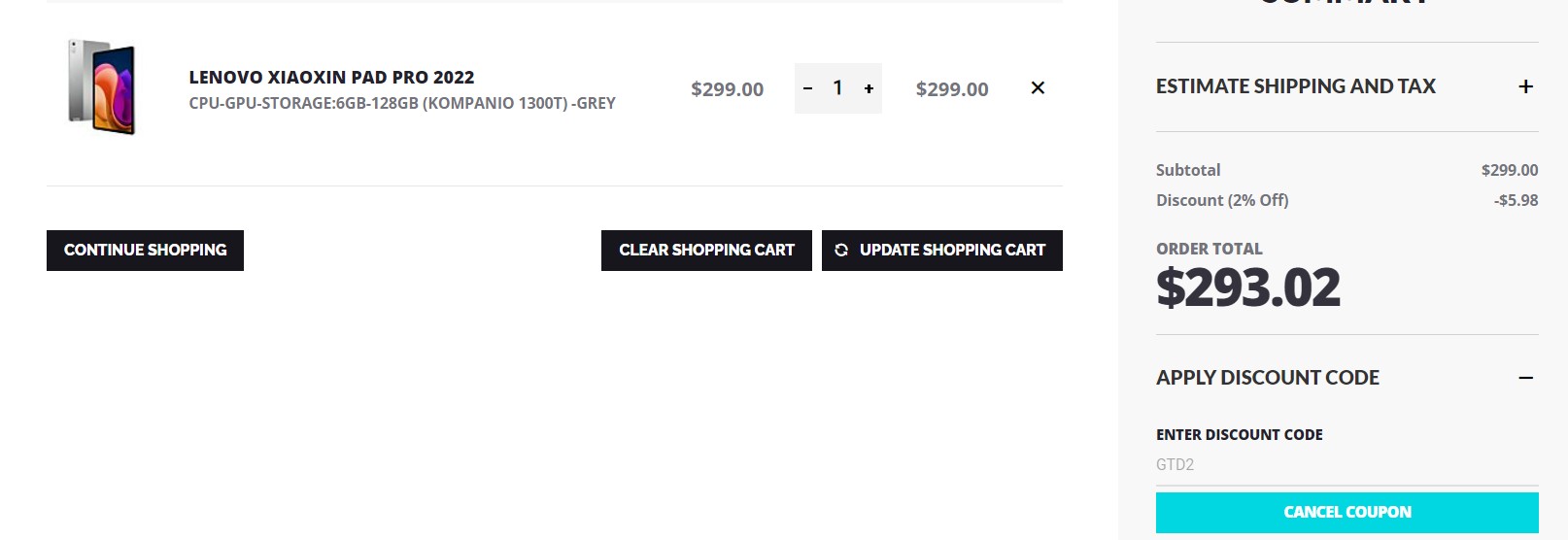Increase quantity with the plus button
Screen dimensions: 1568x540
(x=869, y=88)
